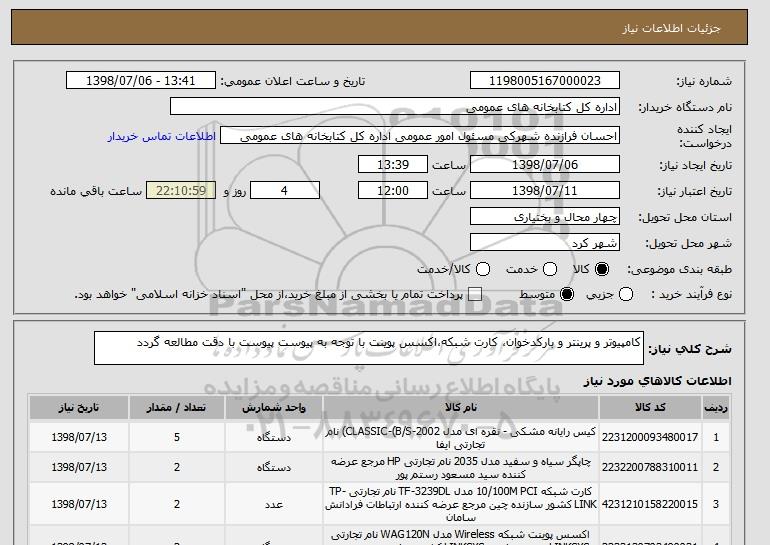Screen dimensions: 770x545
Task: Click the validity date field 1398/07/11
Action: click(x=545, y=191)
